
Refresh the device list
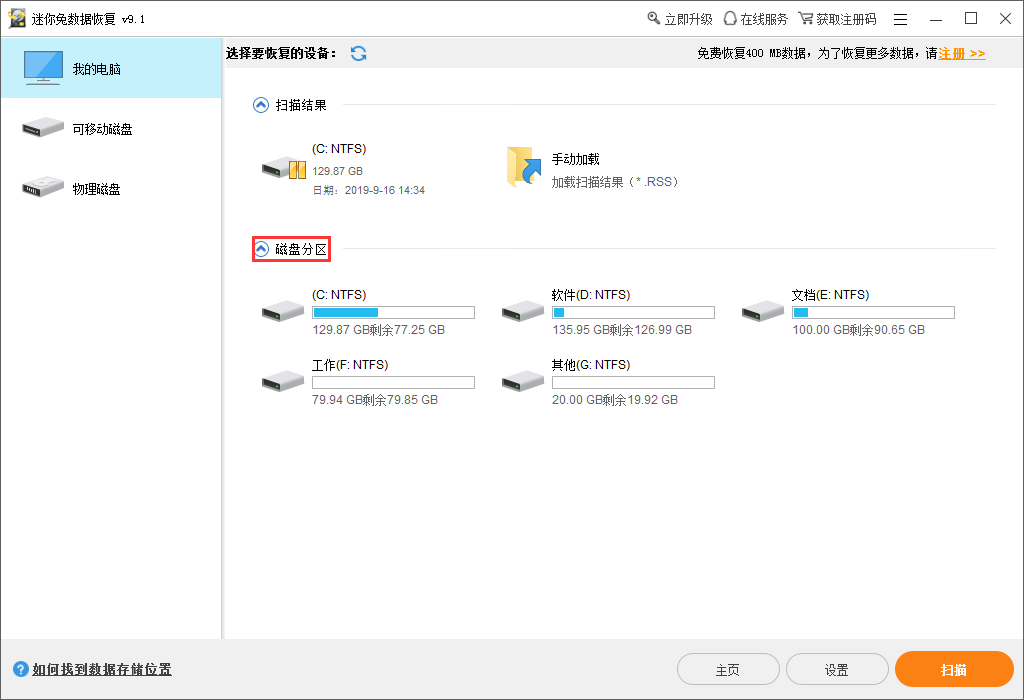[x=359, y=54]
